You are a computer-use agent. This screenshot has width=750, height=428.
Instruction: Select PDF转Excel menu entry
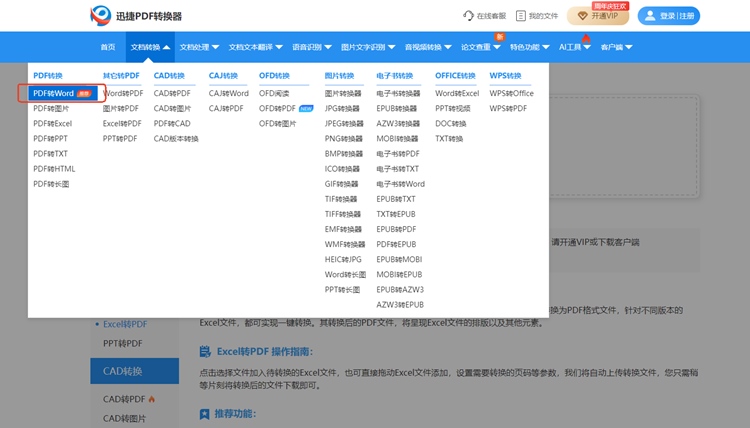(53, 123)
